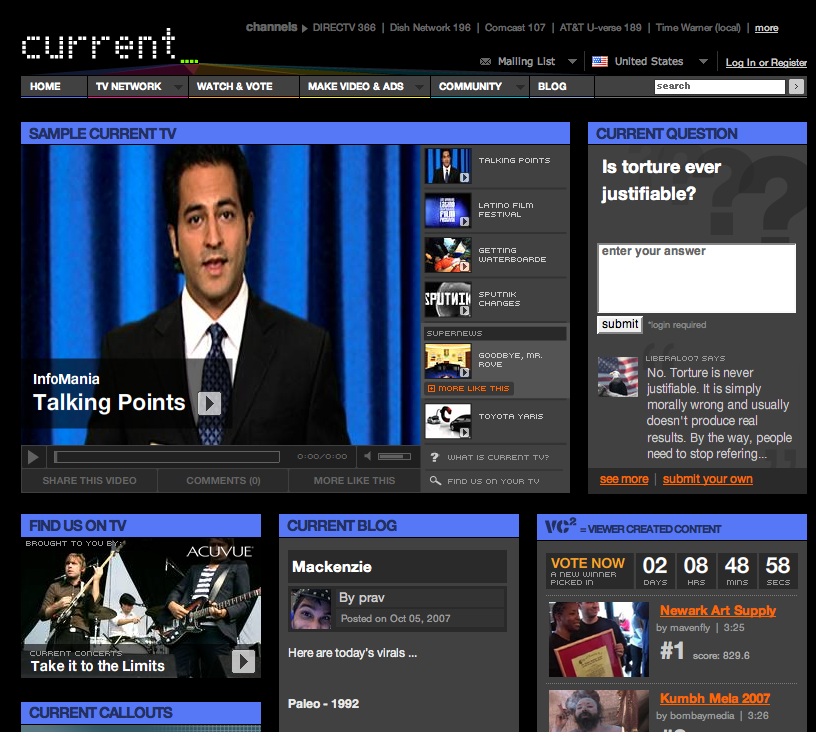Click the more channels link

(767, 28)
